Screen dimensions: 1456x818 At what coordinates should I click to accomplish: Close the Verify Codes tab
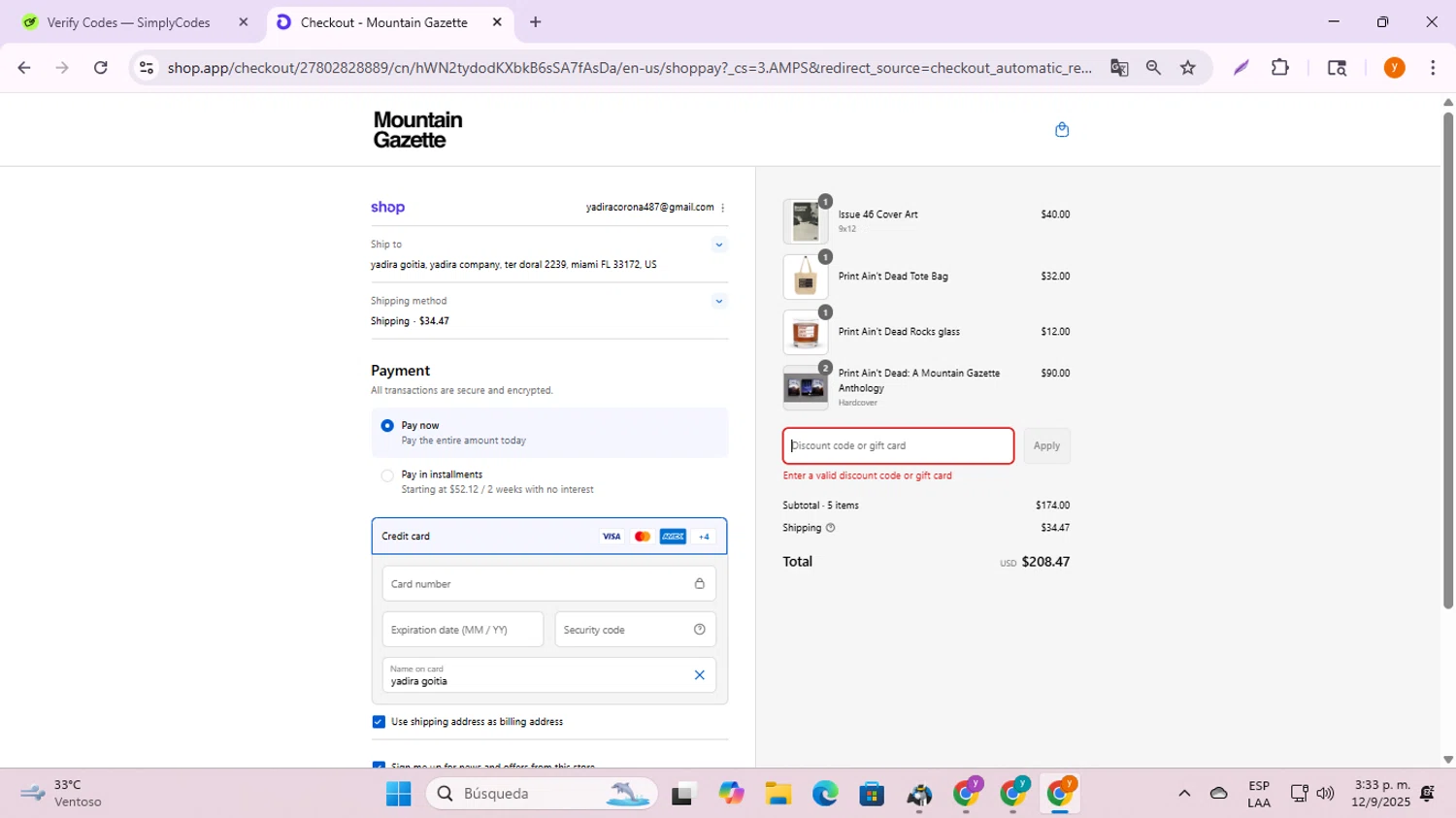pyautogui.click(x=244, y=22)
